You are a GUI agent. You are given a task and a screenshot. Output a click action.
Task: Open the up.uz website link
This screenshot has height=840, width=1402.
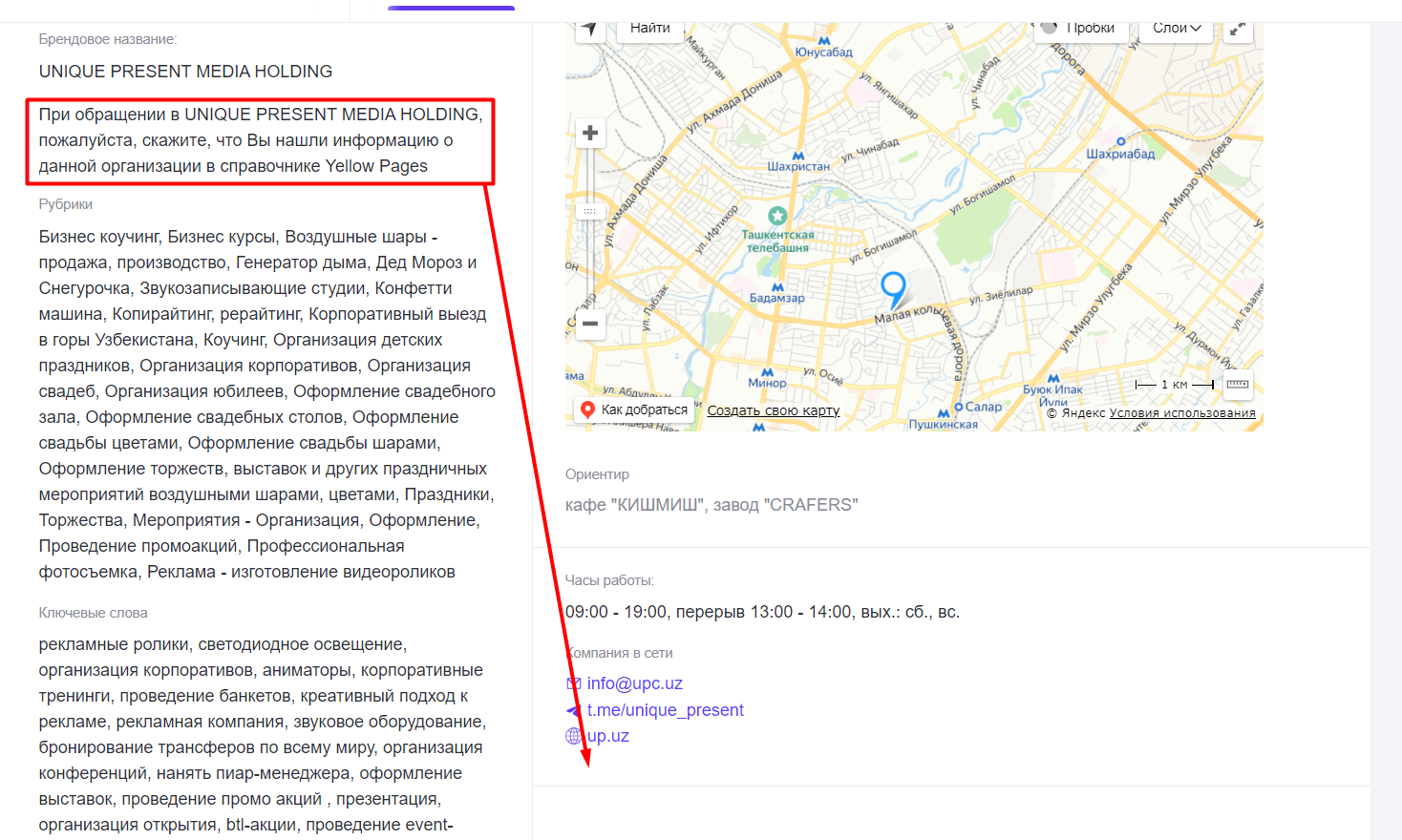608,736
